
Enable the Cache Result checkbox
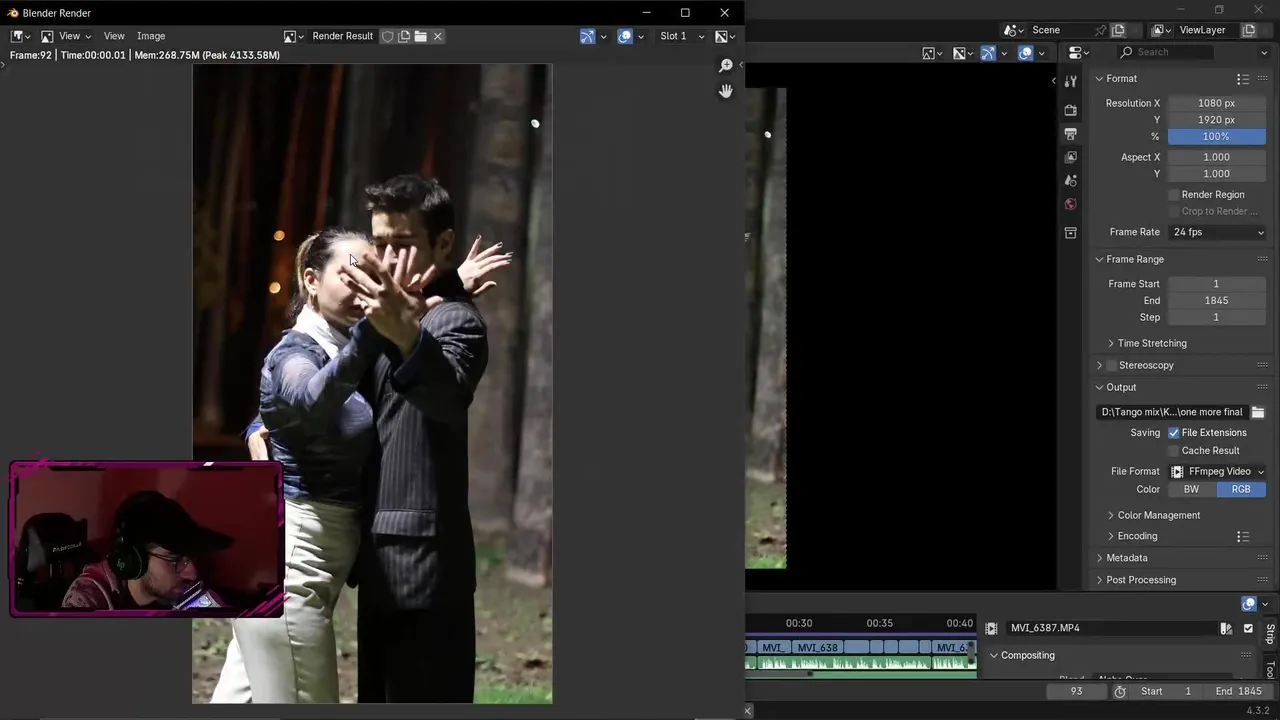(1174, 451)
